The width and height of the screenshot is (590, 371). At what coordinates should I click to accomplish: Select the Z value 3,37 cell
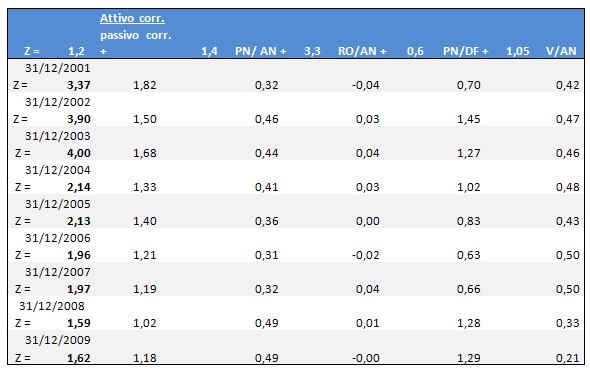pos(79,85)
